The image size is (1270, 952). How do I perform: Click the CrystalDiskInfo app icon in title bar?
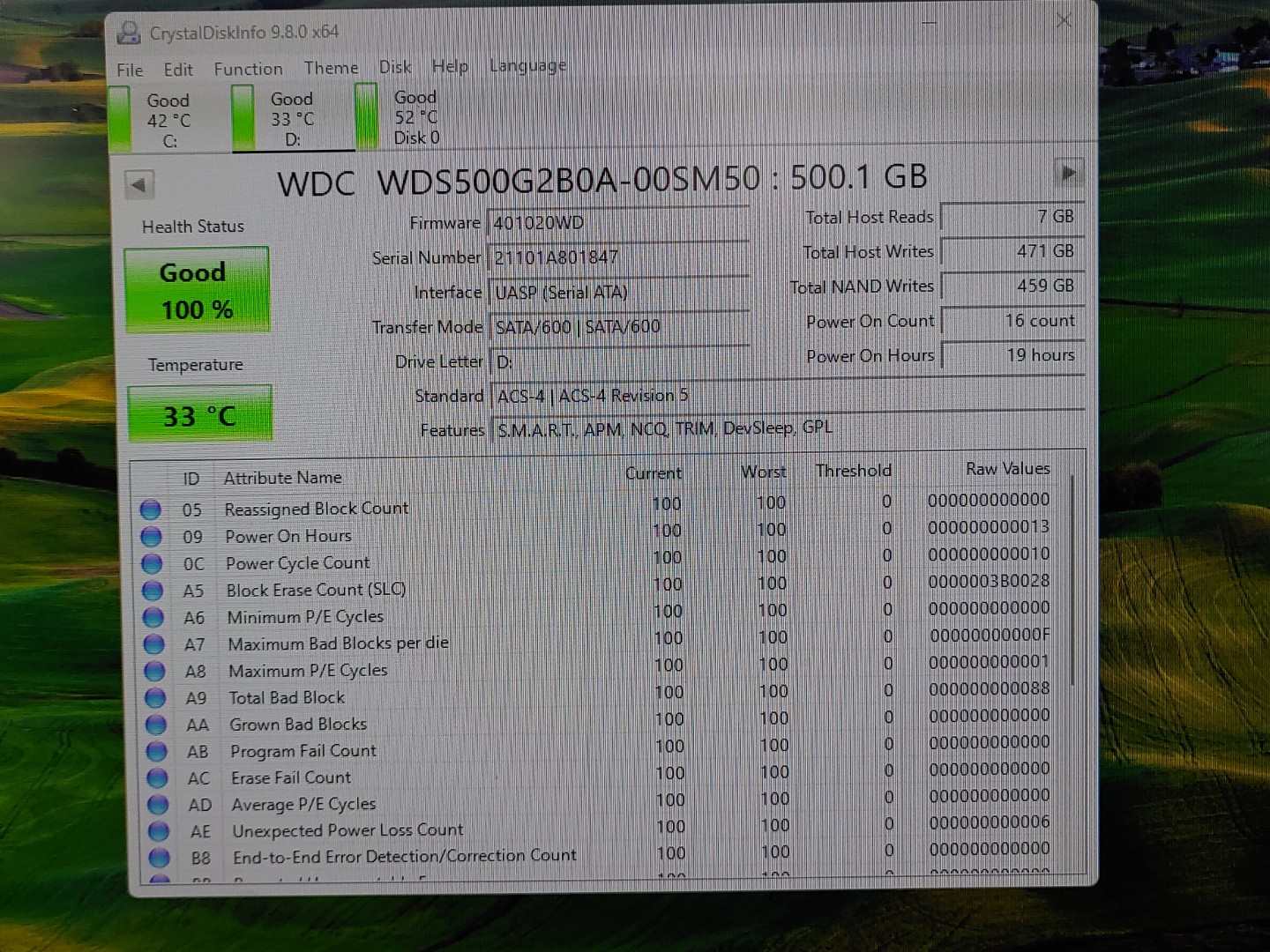(129, 33)
